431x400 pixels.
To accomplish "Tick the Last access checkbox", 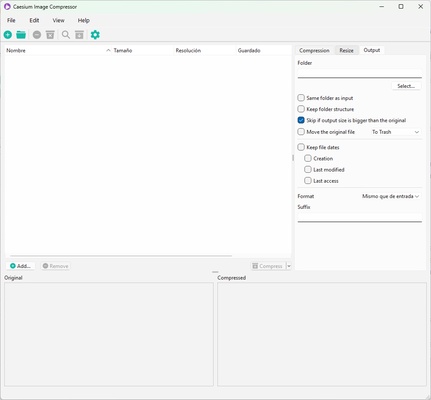I will (x=308, y=181).
